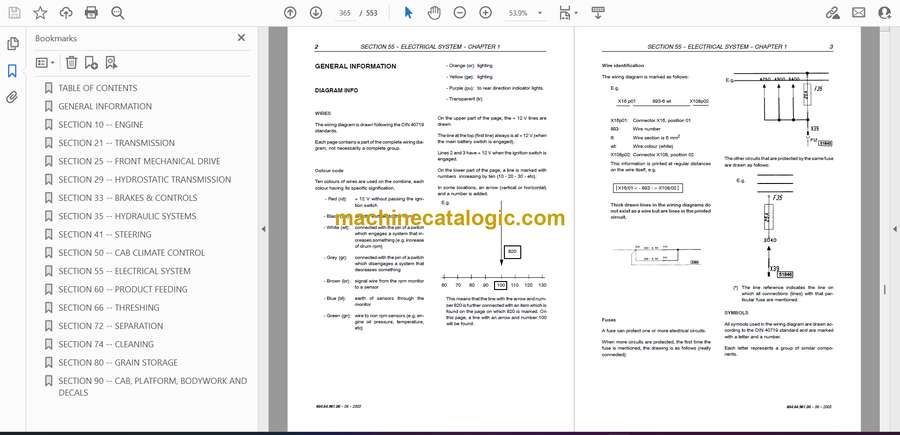Open the attachments paperclip panel

(x=12, y=97)
